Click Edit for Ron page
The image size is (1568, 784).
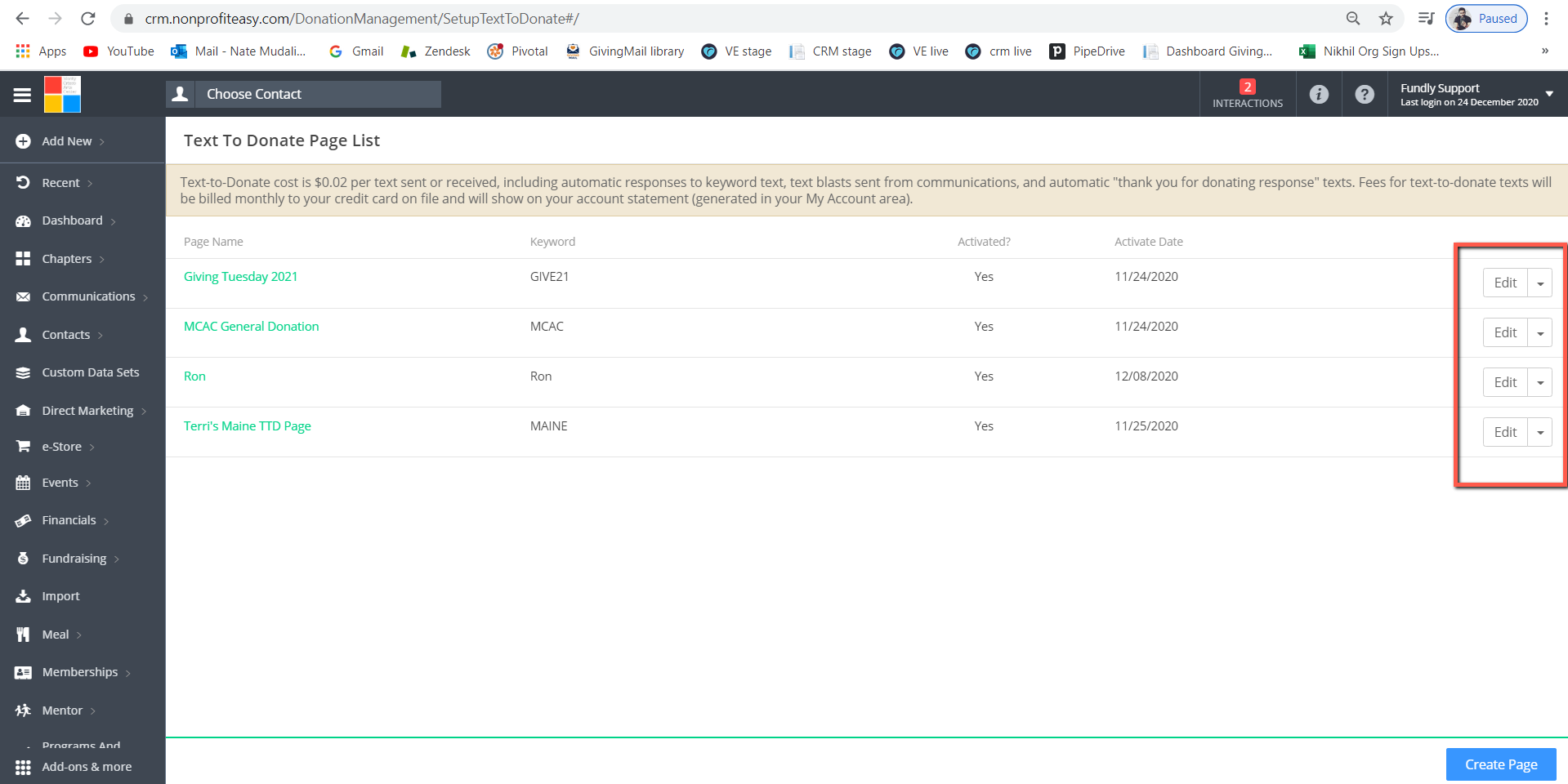coord(1505,383)
